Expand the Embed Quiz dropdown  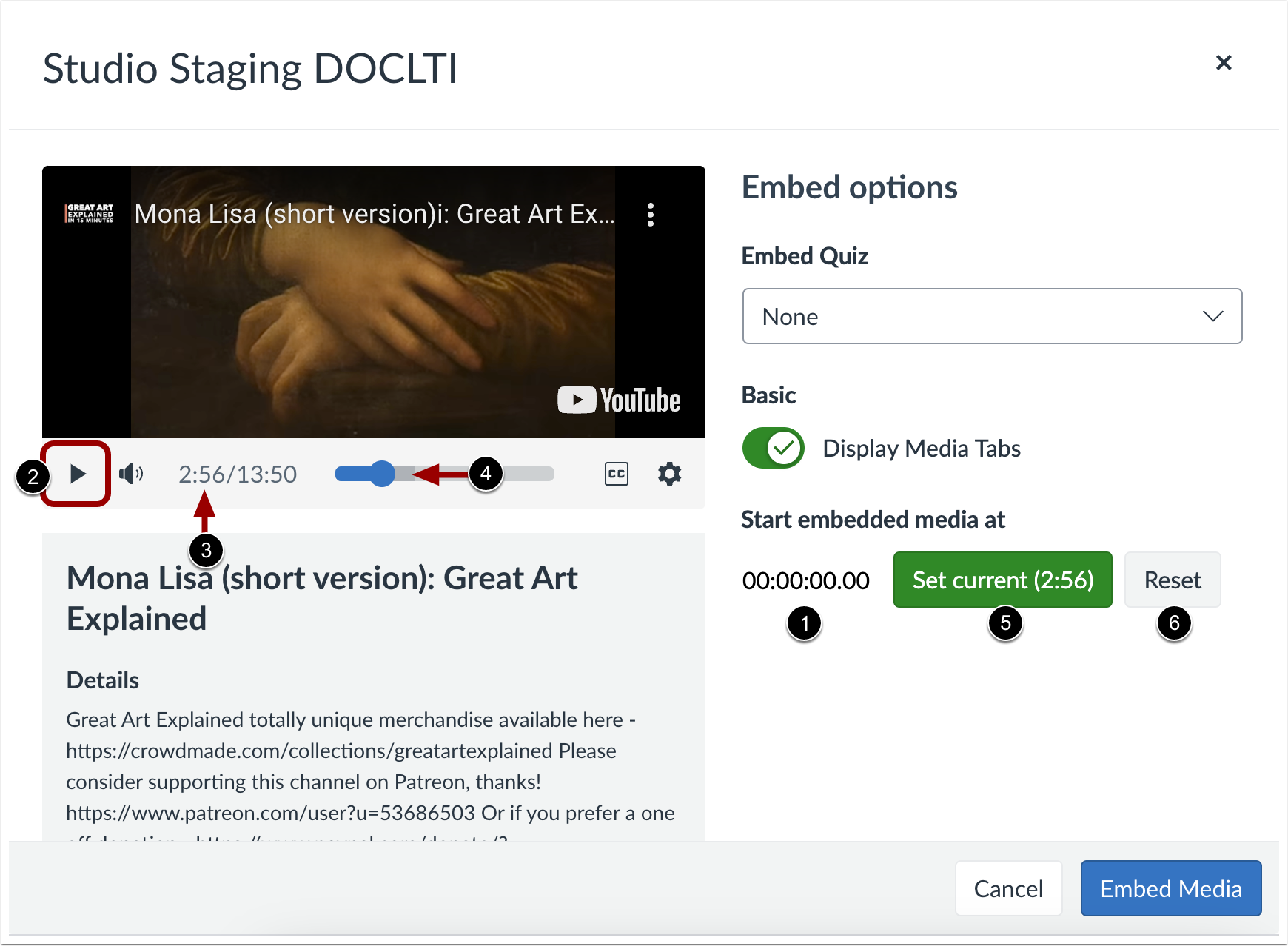pos(992,316)
